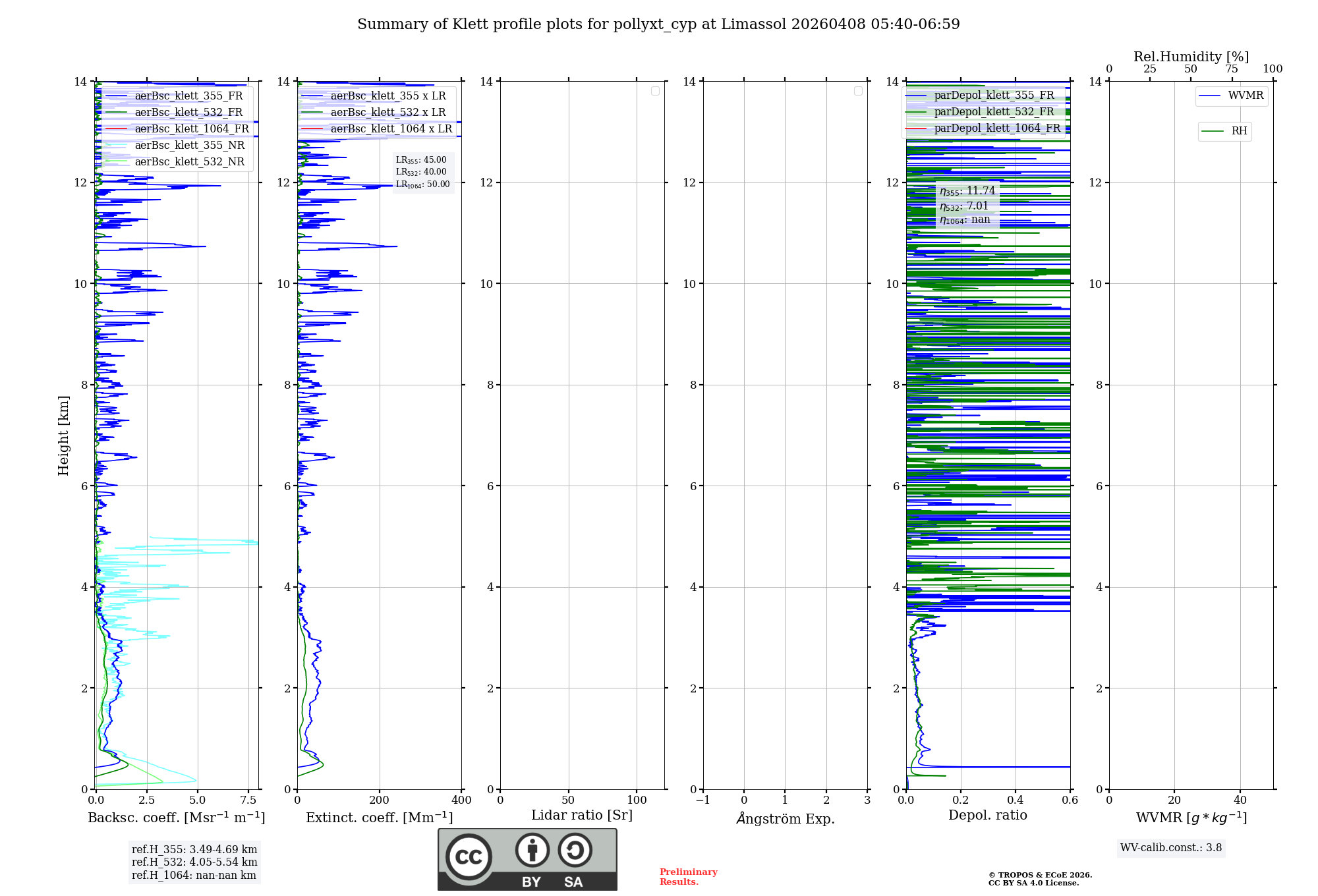Click parDepol_klett_1064_FR legend entry

point(996,128)
